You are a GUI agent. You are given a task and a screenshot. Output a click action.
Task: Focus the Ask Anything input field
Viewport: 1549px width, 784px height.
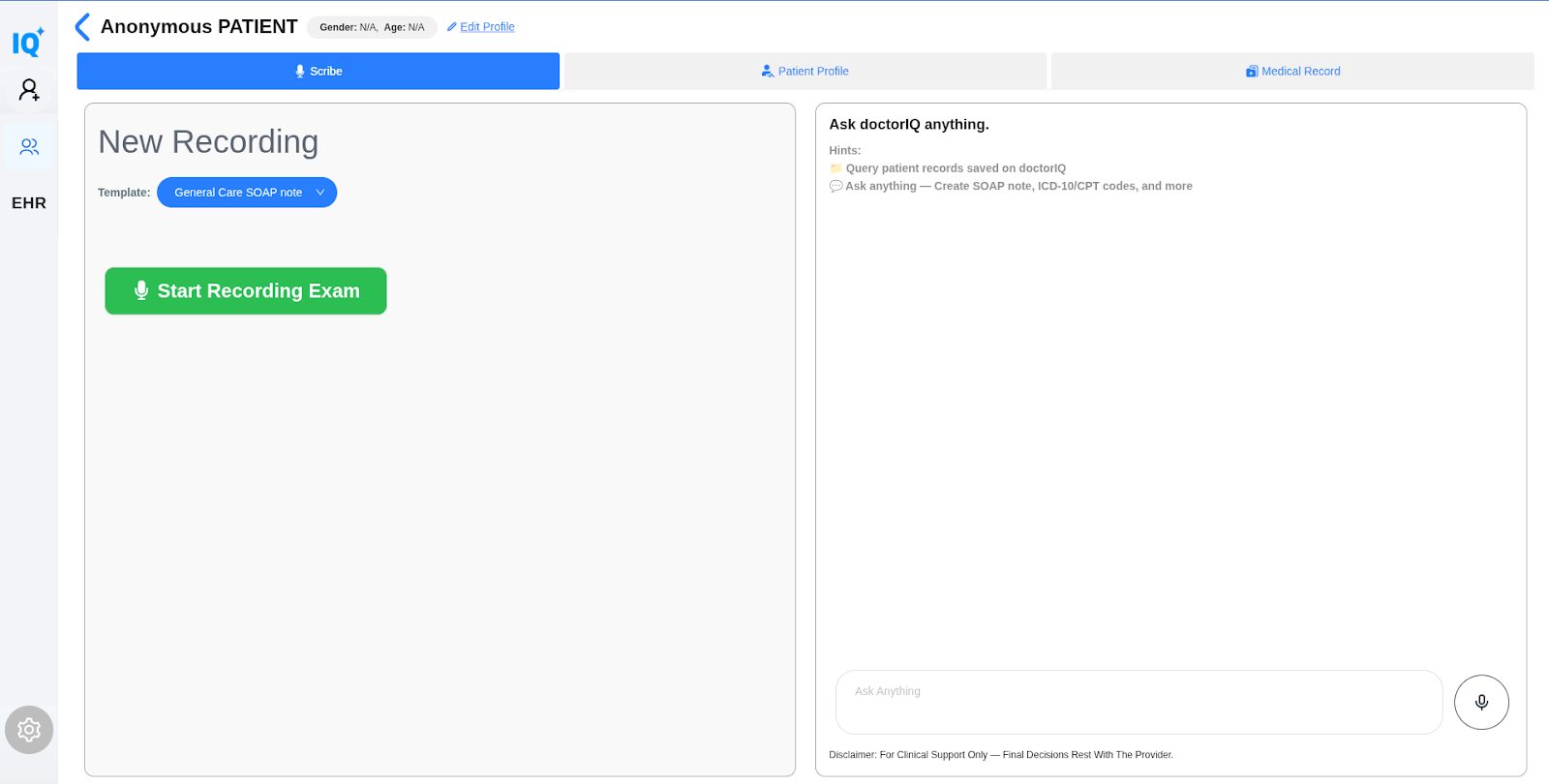click(1139, 702)
